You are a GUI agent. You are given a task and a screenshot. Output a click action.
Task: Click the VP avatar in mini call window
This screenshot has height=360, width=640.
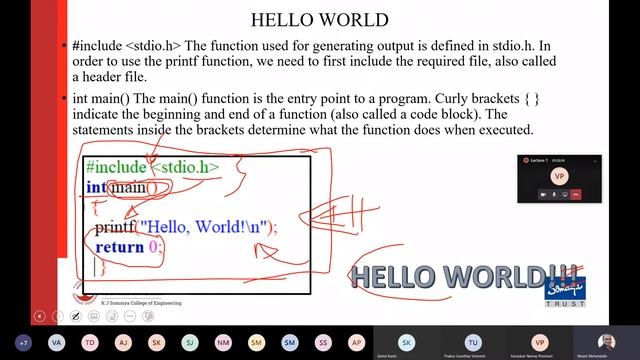pyautogui.click(x=559, y=176)
